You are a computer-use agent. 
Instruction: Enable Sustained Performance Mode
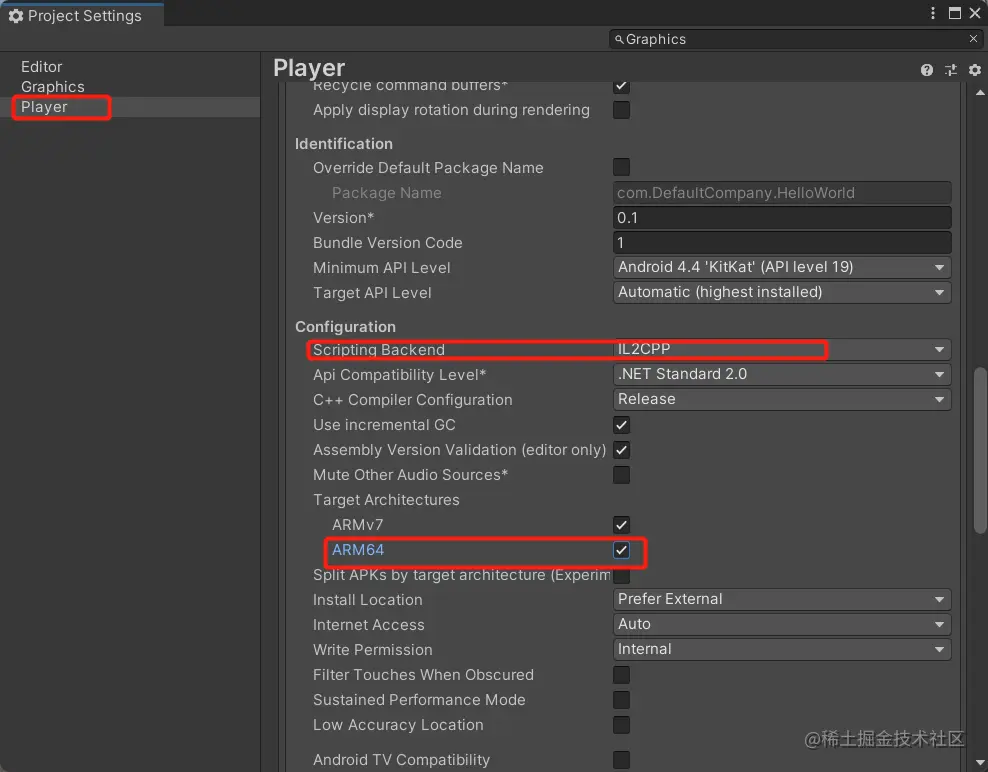point(621,700)
